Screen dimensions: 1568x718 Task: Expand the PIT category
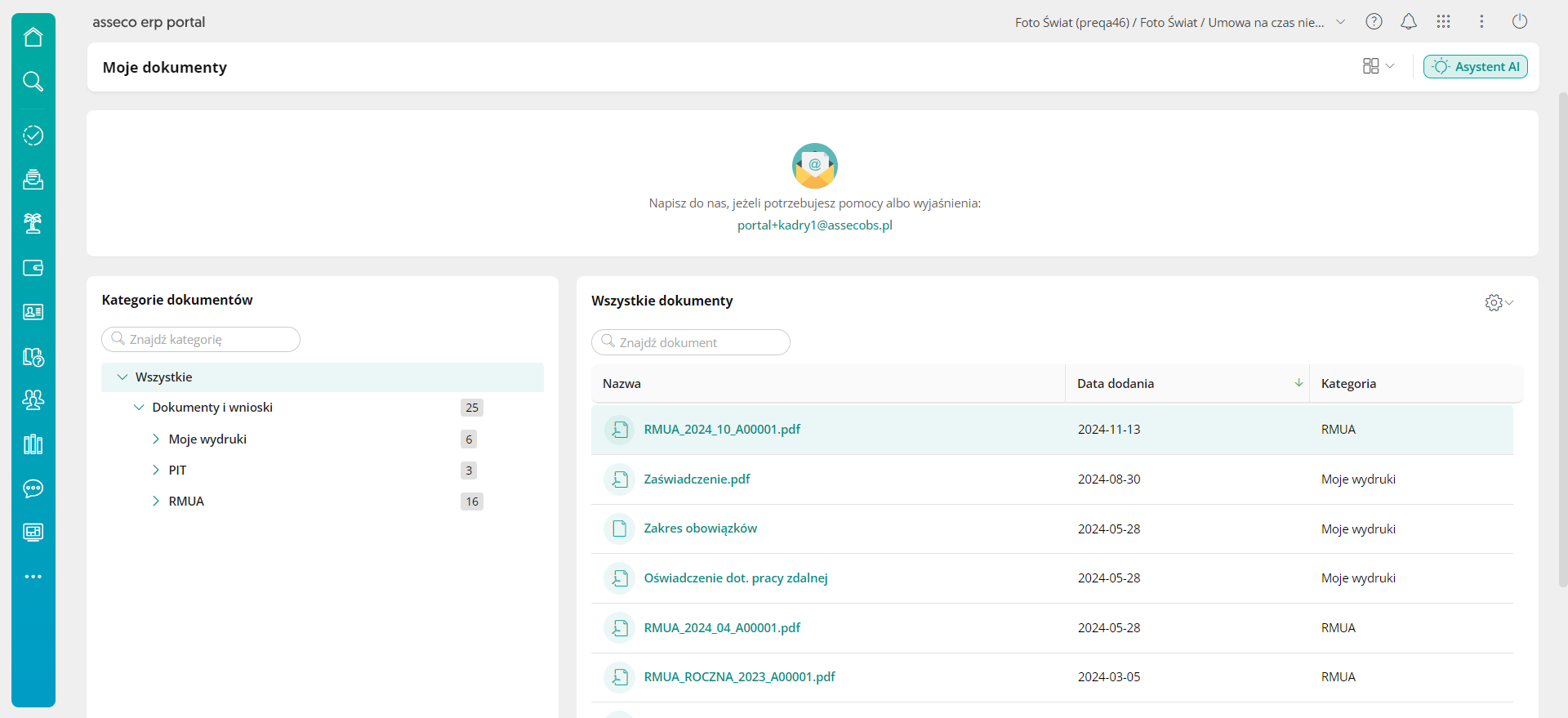[155, 470]
